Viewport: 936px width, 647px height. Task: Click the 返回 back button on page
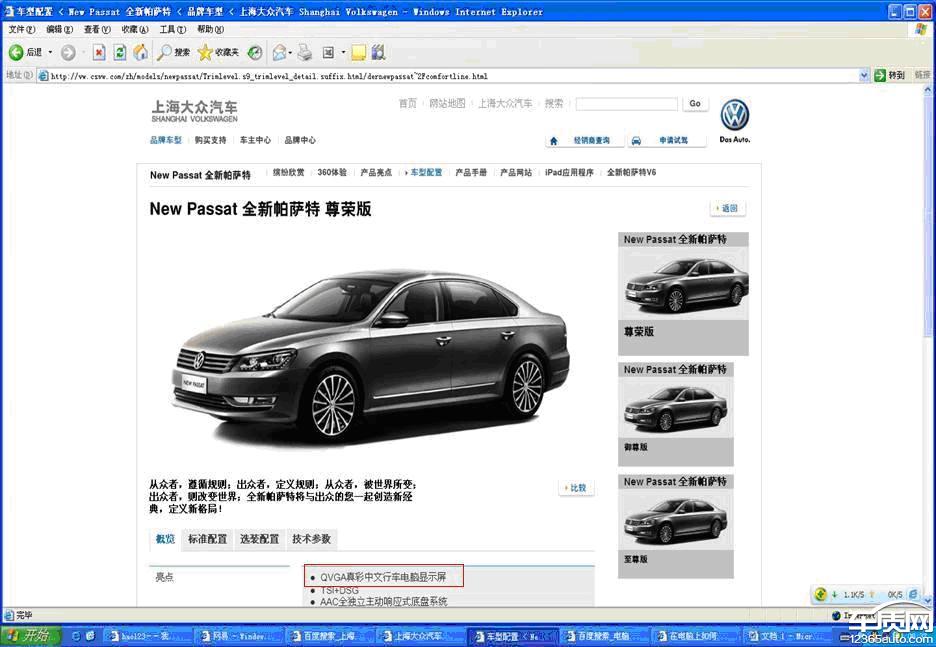[727, 208]
